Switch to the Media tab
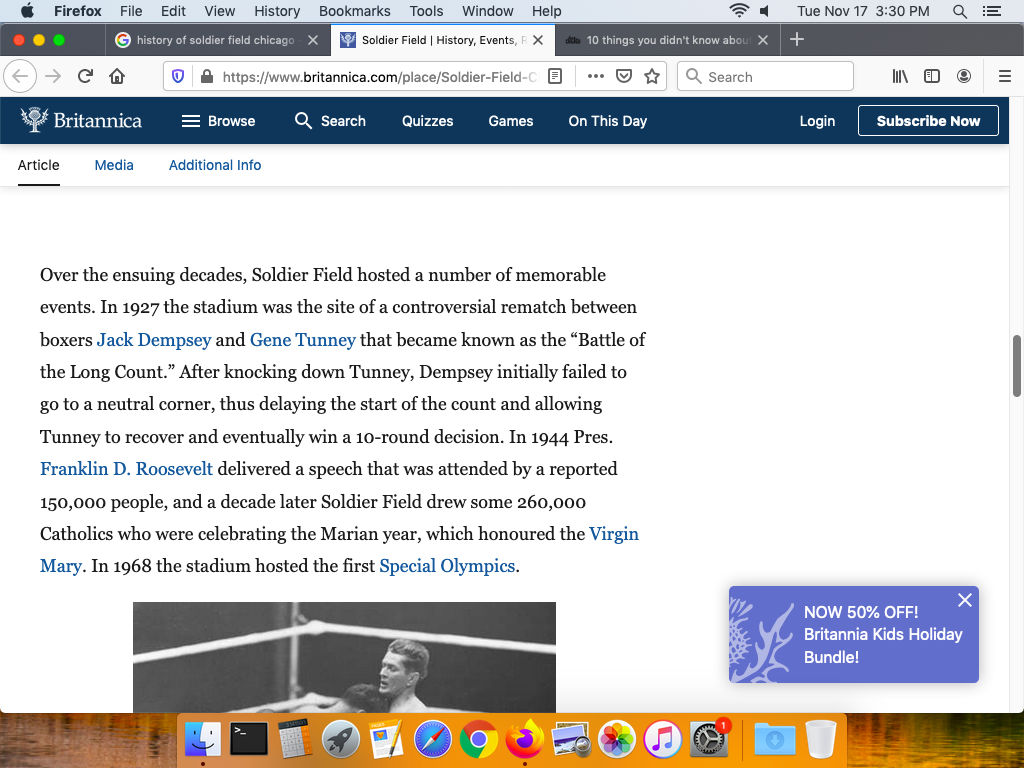This screenshot has height=768, width=1024. [114, 165]
